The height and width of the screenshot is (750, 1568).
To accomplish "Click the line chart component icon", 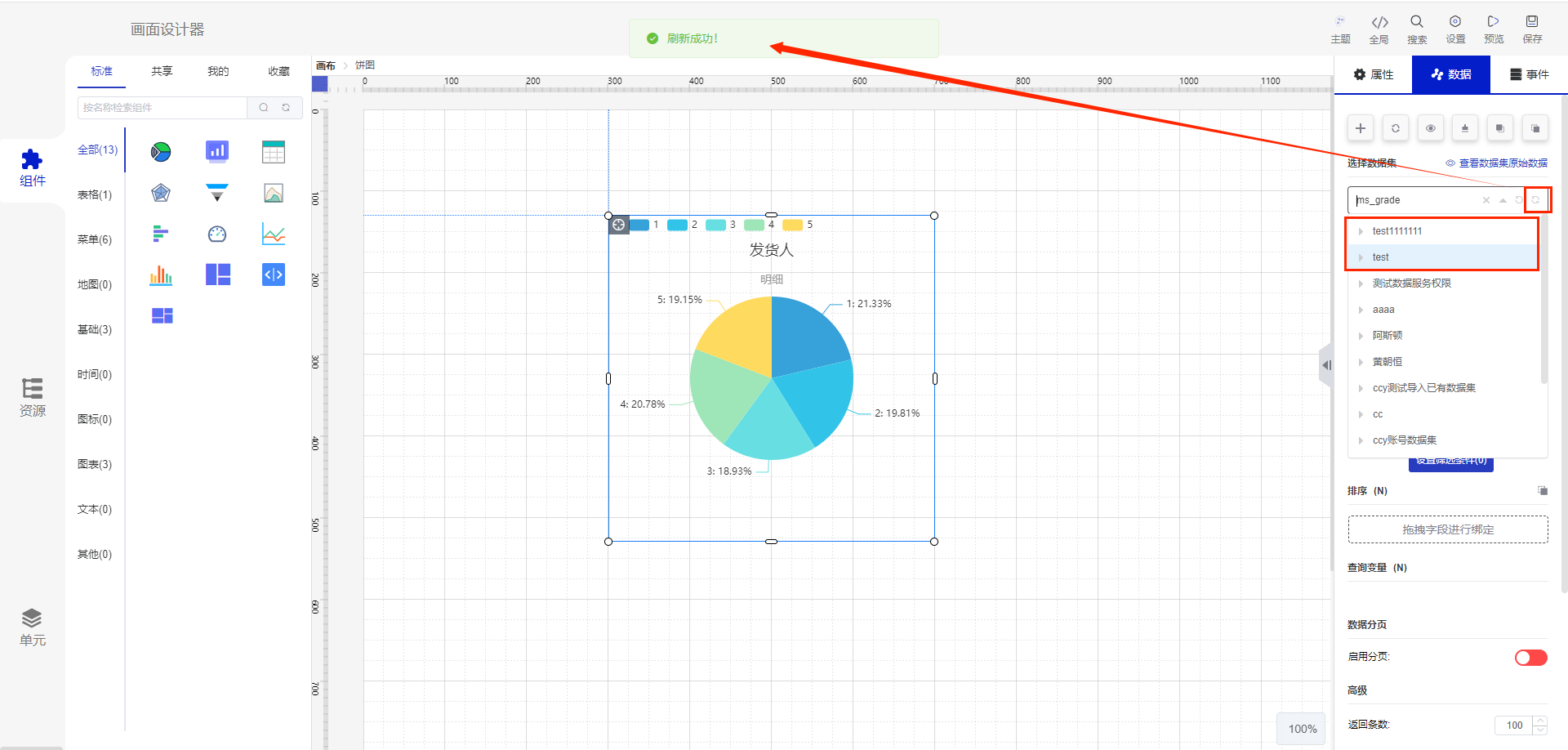I will pyautogui.click(x=274, y=234).
